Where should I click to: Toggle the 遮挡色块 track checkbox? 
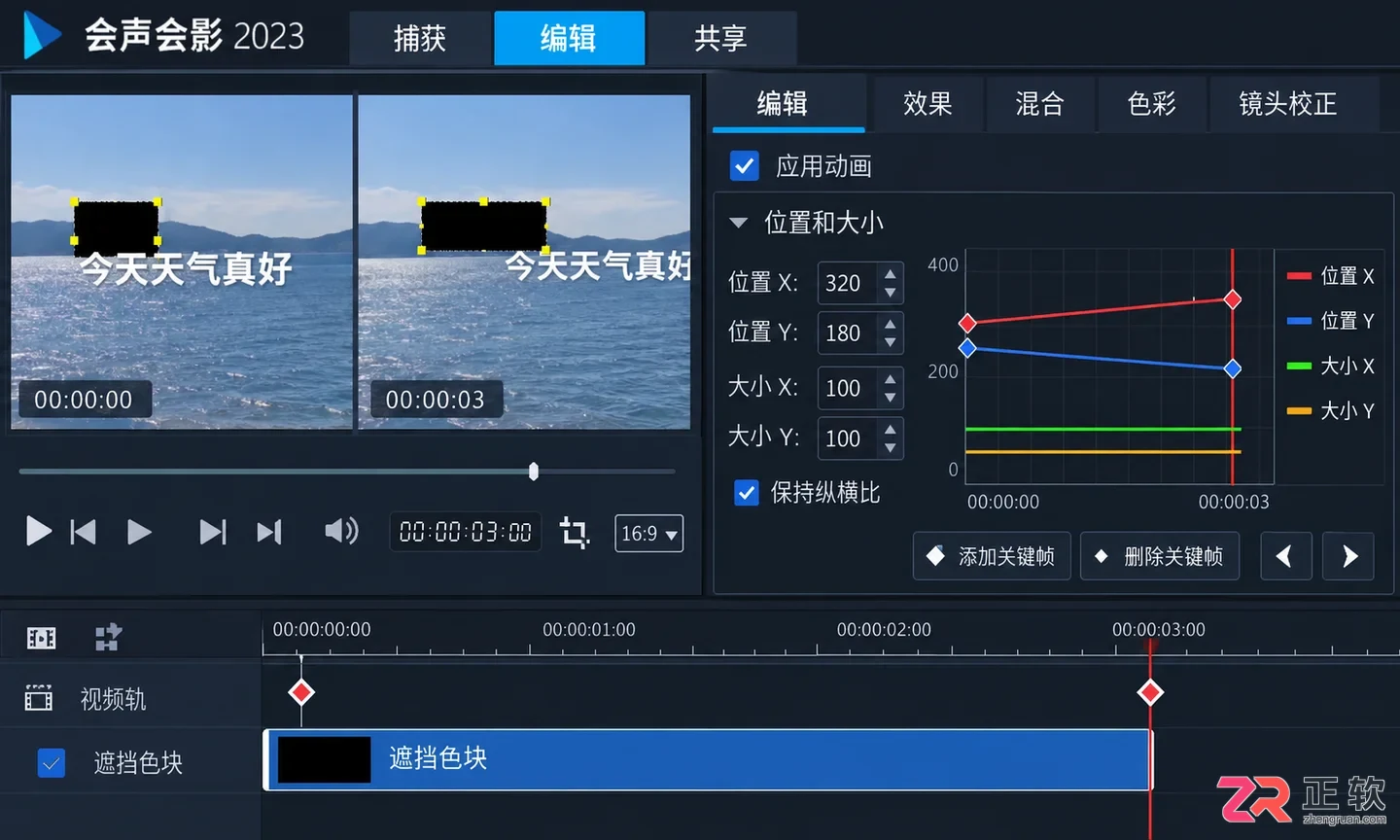52,763
